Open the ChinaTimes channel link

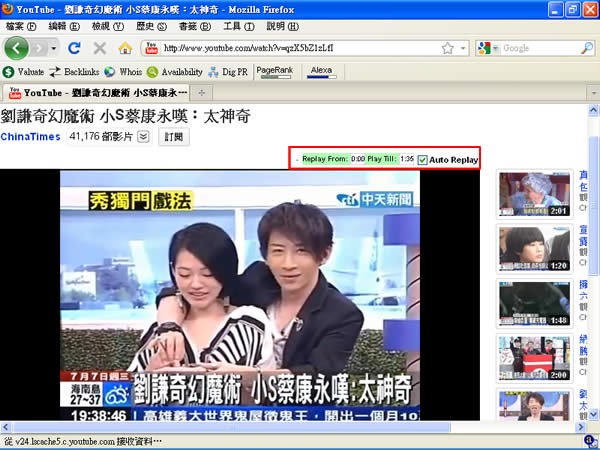[31, 137]
